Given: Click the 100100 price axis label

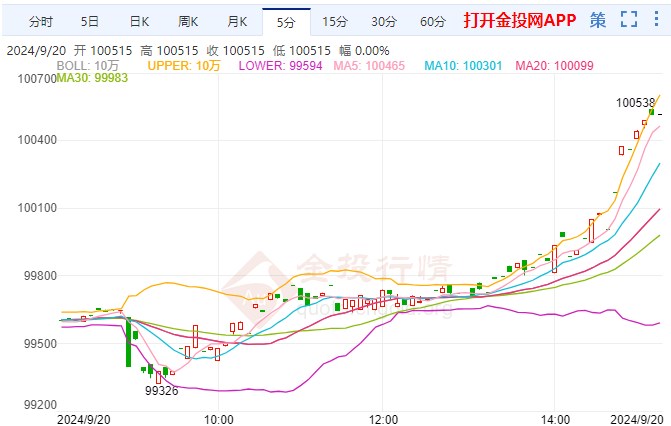Looking at the screenshot, I should (37, 208).
